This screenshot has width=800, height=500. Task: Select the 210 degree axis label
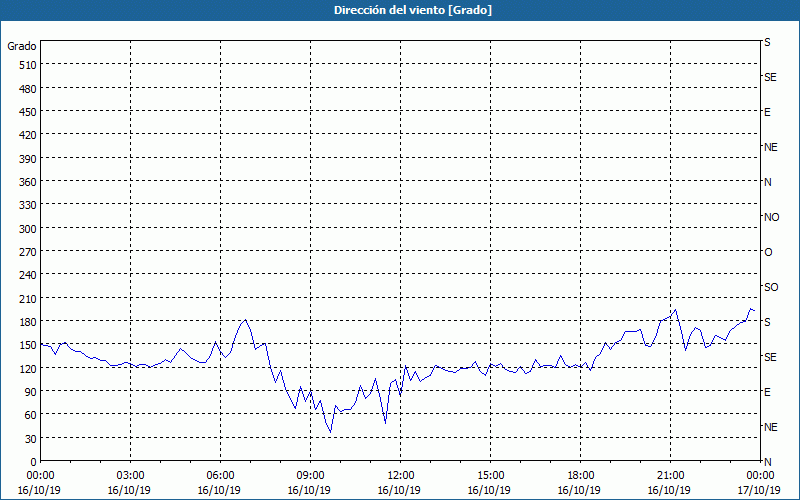click(28, 298)
